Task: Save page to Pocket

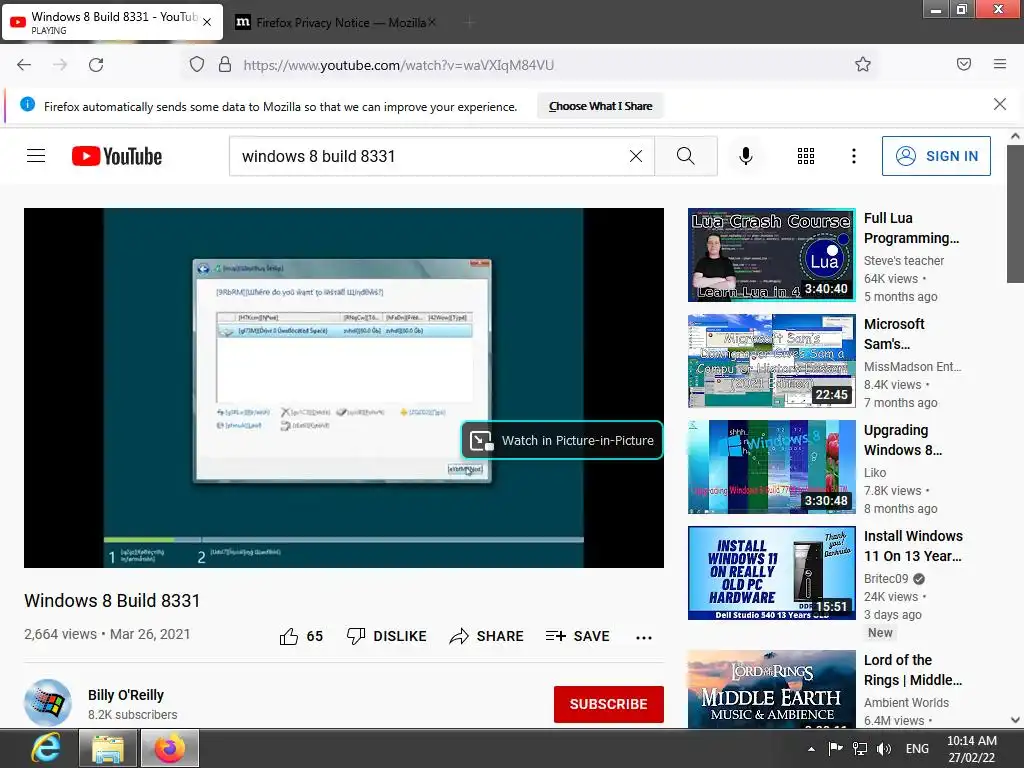Action: click(964, 64)
